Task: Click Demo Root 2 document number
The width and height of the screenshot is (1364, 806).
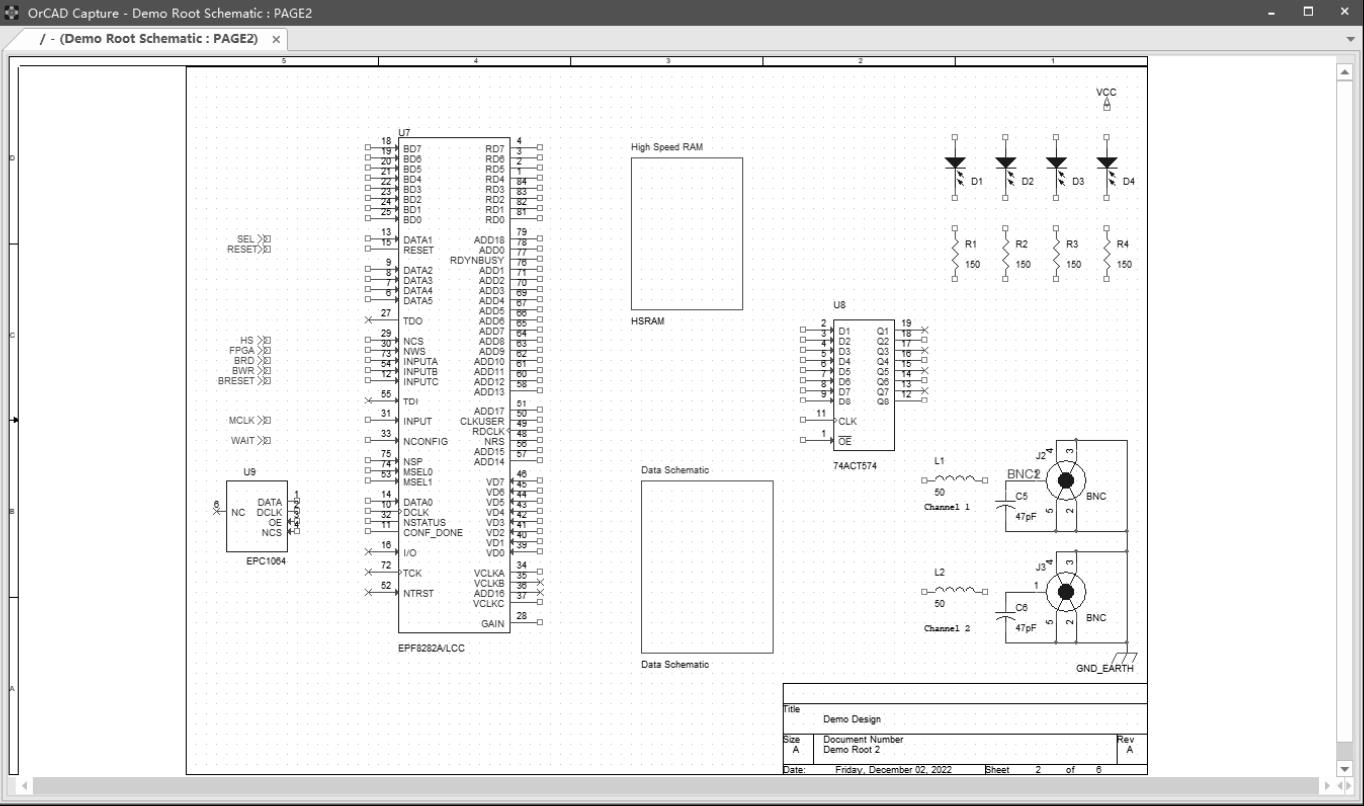Action: tap(852, 750)
